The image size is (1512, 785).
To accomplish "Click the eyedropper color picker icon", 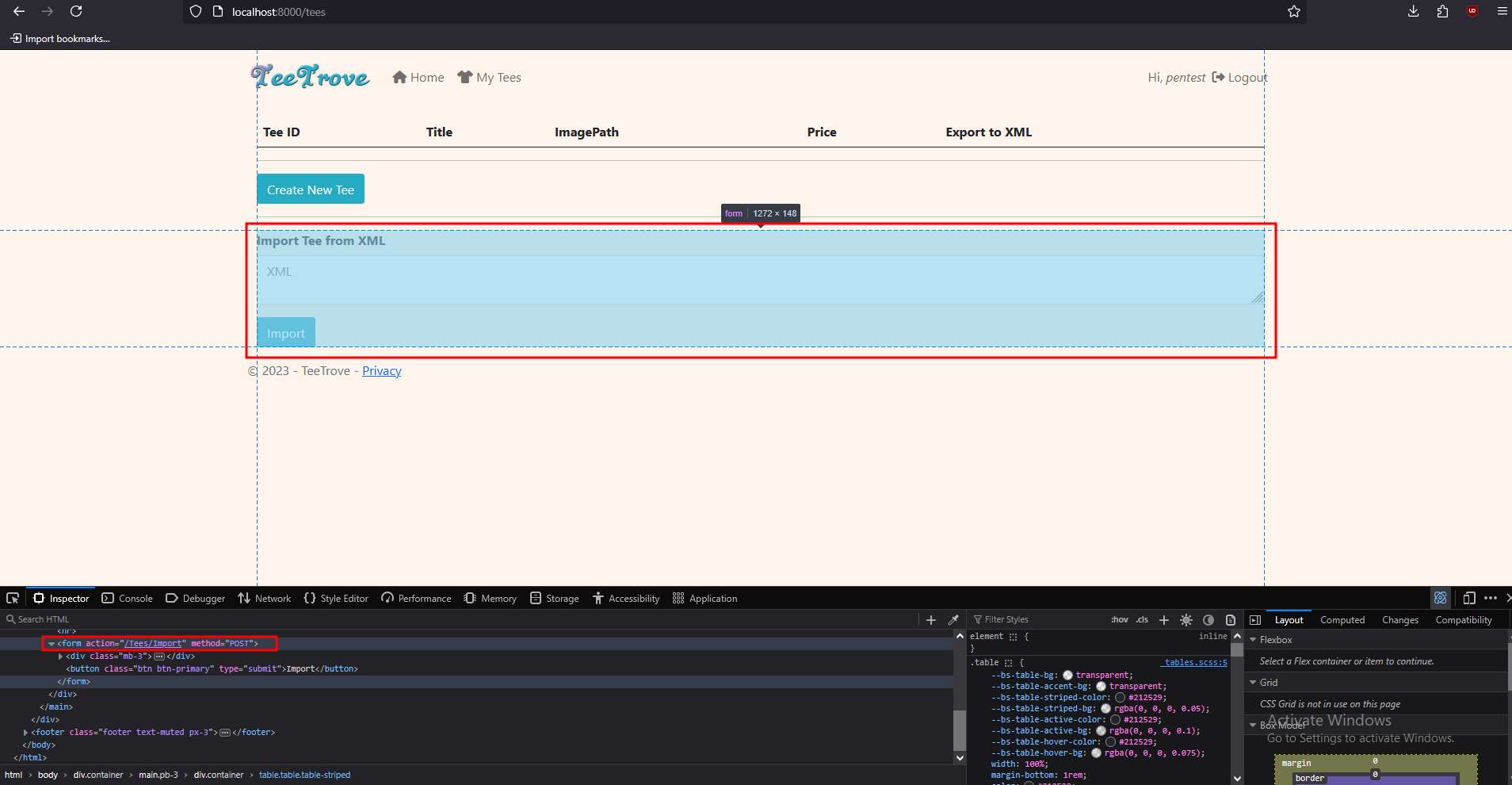I will tap(953, 620).
